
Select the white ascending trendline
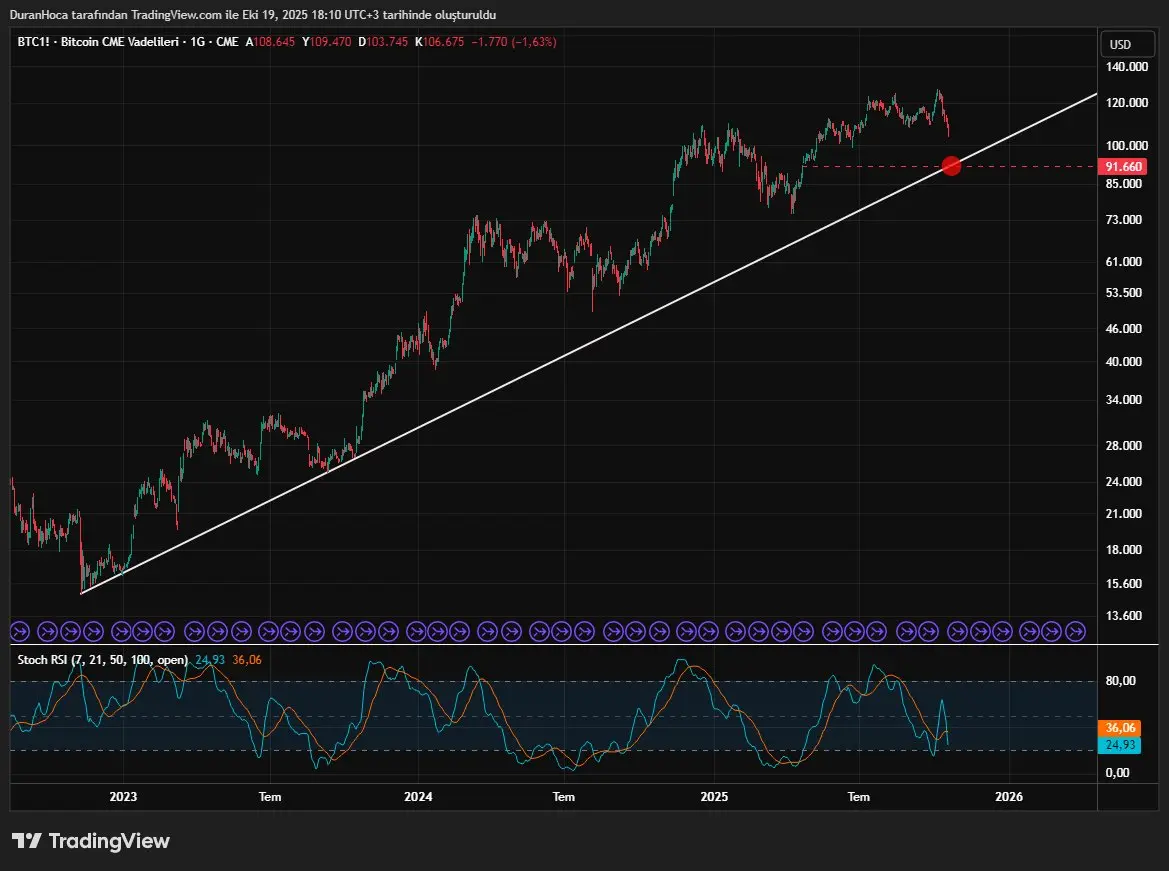589,343
